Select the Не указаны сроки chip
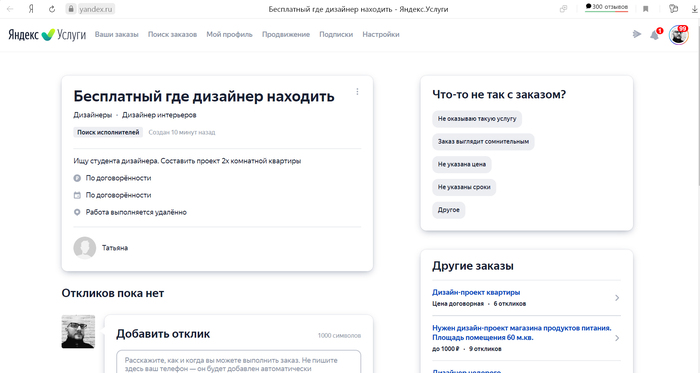This screenshot has width=700, height=373. click(464, 187)
